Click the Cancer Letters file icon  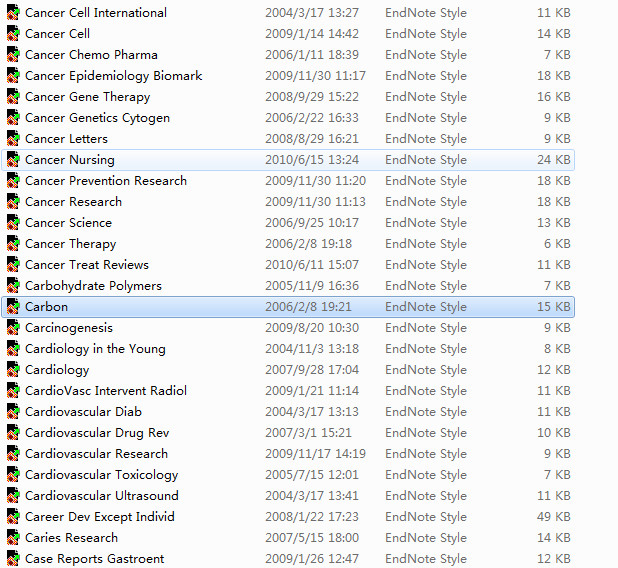(x=13, y=138)
